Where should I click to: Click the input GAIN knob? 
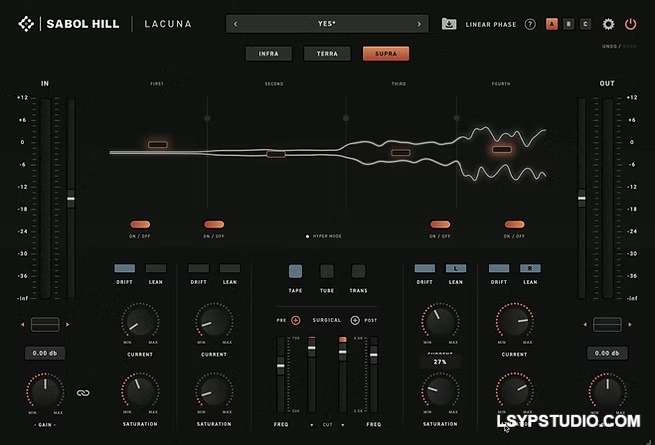tap(45, 392)
